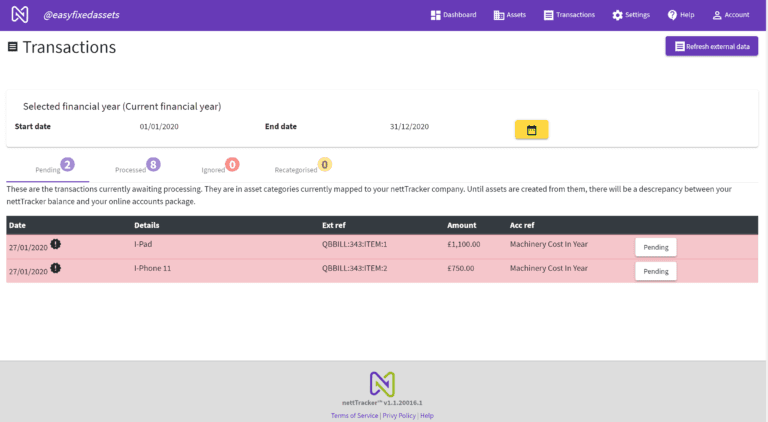Switch to the Processed tab
Image resolution: width=768 pixels, height=422 pixels.
tap(130, 170)
